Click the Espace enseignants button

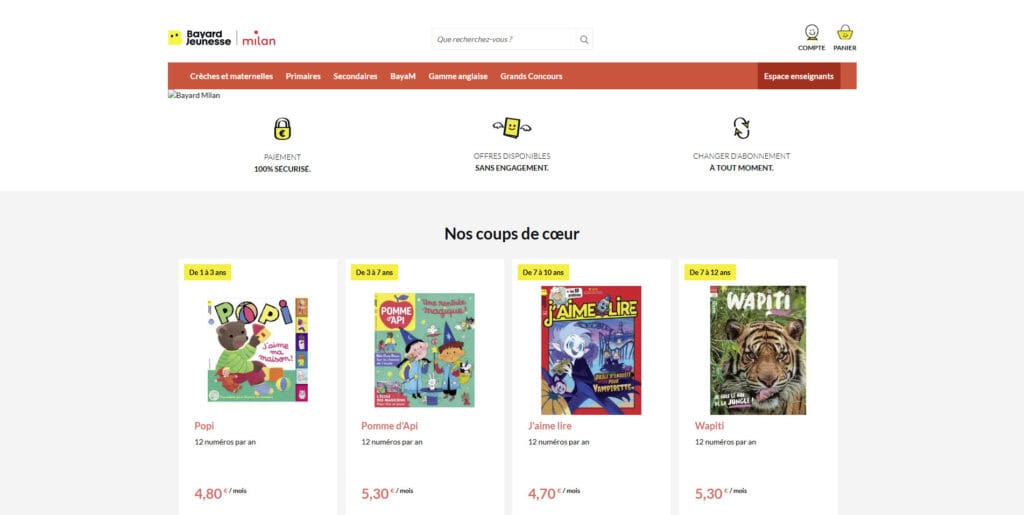coord(799,76)
